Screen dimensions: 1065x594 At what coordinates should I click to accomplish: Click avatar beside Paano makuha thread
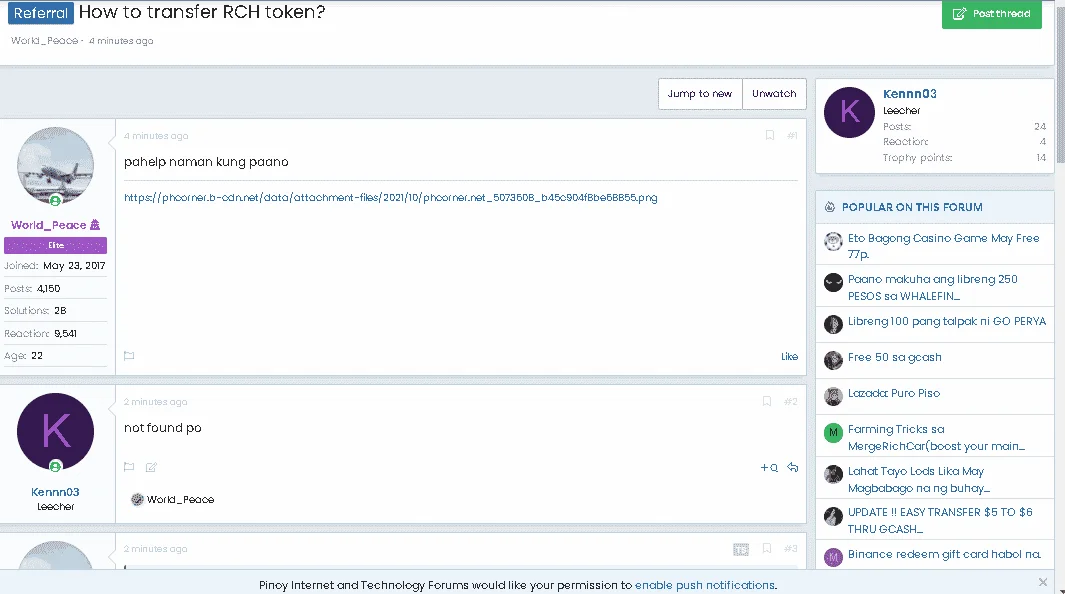coord(833,282)
